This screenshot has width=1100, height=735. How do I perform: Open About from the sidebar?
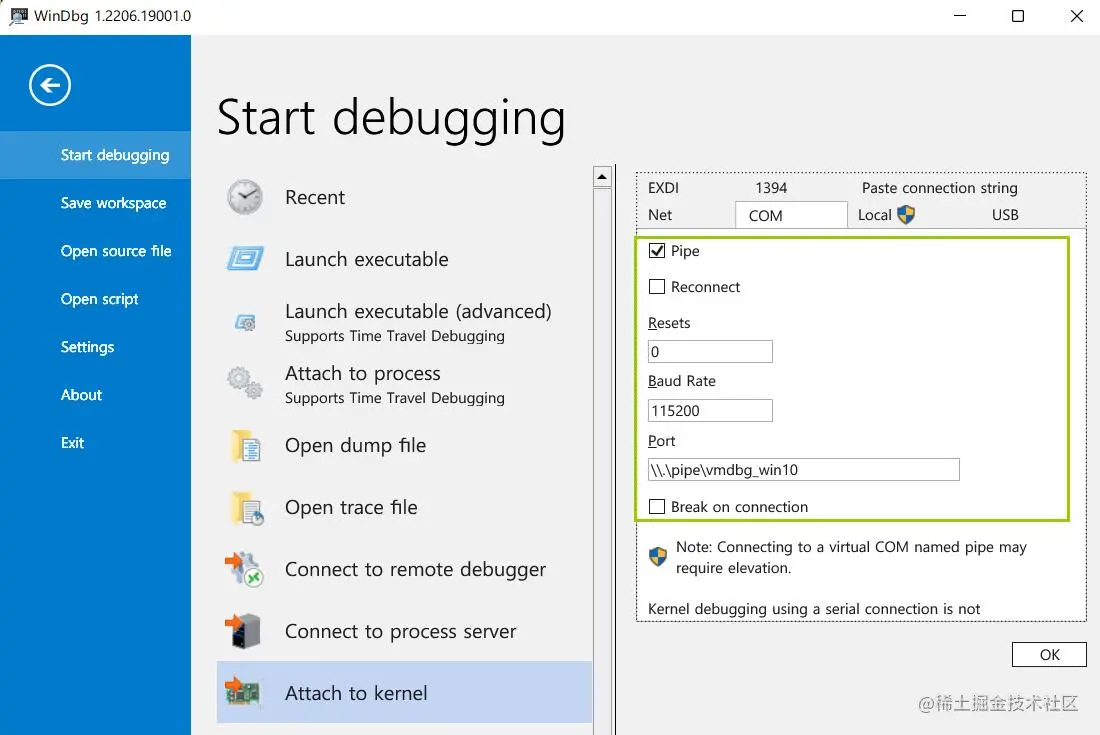tap(95, 395)
